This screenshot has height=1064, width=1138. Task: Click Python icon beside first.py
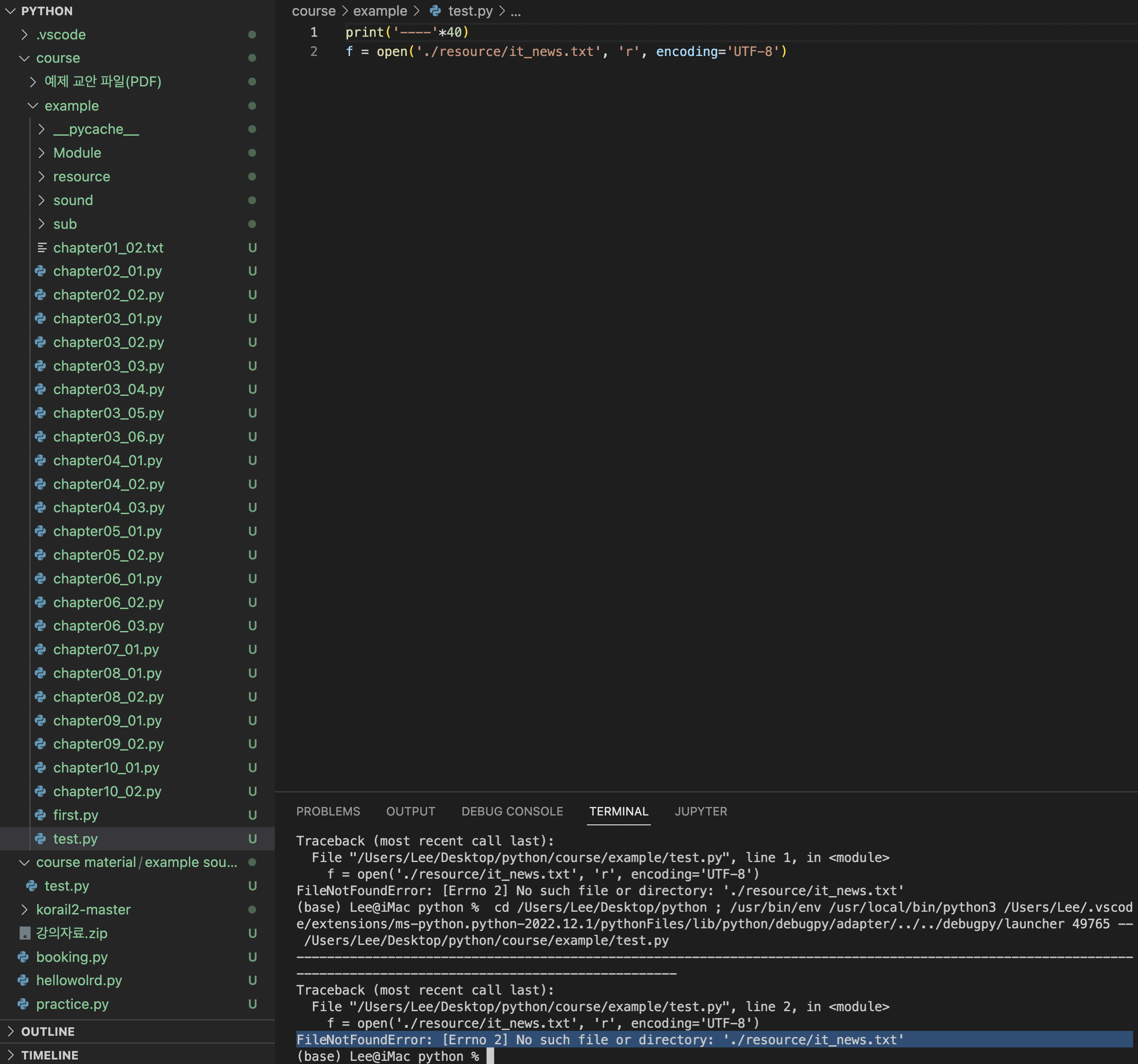click(40, 814)
